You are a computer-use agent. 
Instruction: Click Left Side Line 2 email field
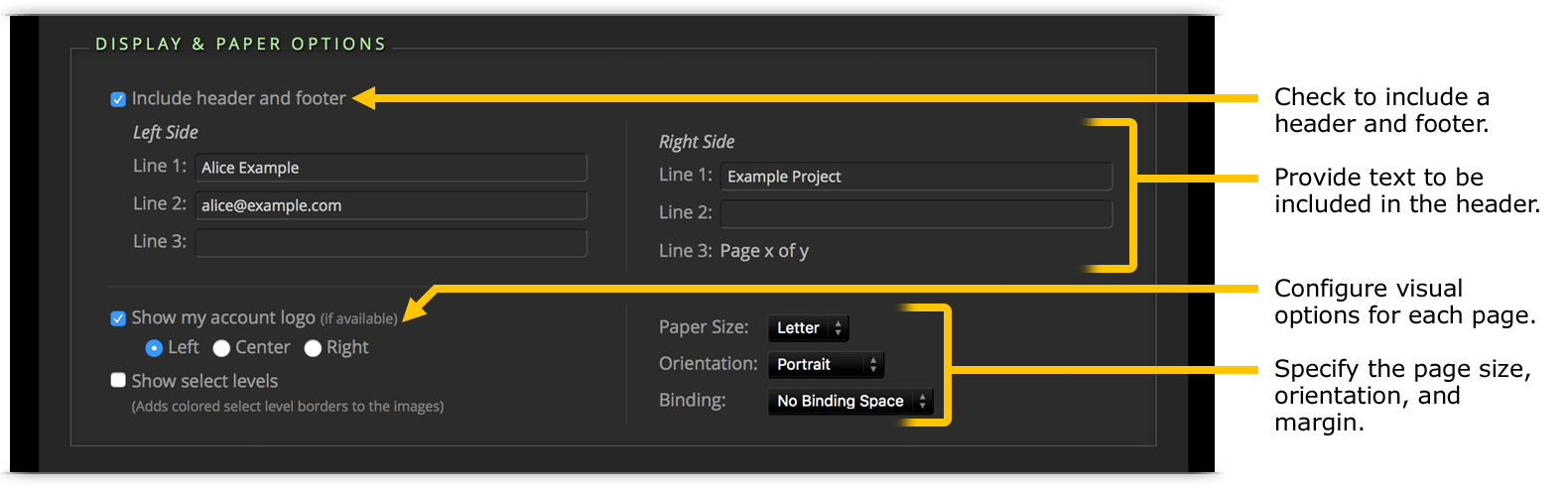click(x=391, y=205)
